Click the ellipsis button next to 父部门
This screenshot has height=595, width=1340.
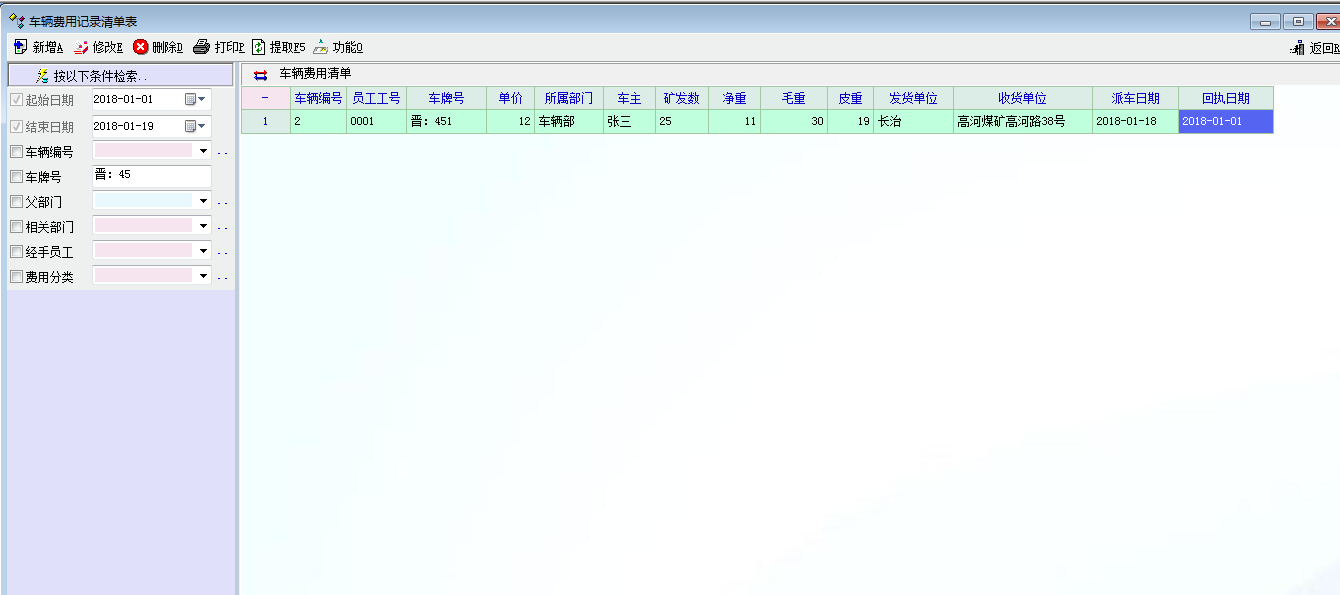coord(222,203)
